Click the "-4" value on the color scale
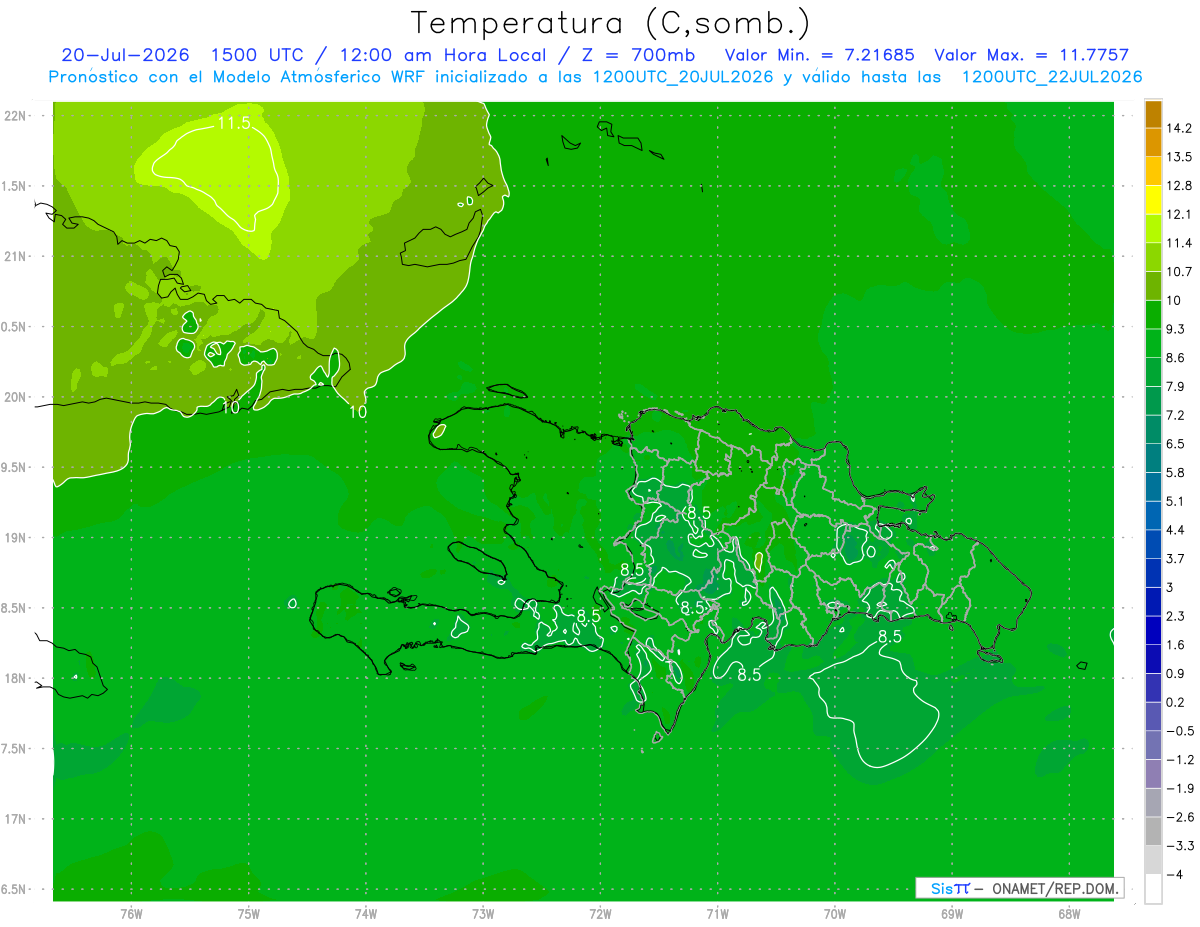This screenshot has width=1200, height=927. (1174, 875)
